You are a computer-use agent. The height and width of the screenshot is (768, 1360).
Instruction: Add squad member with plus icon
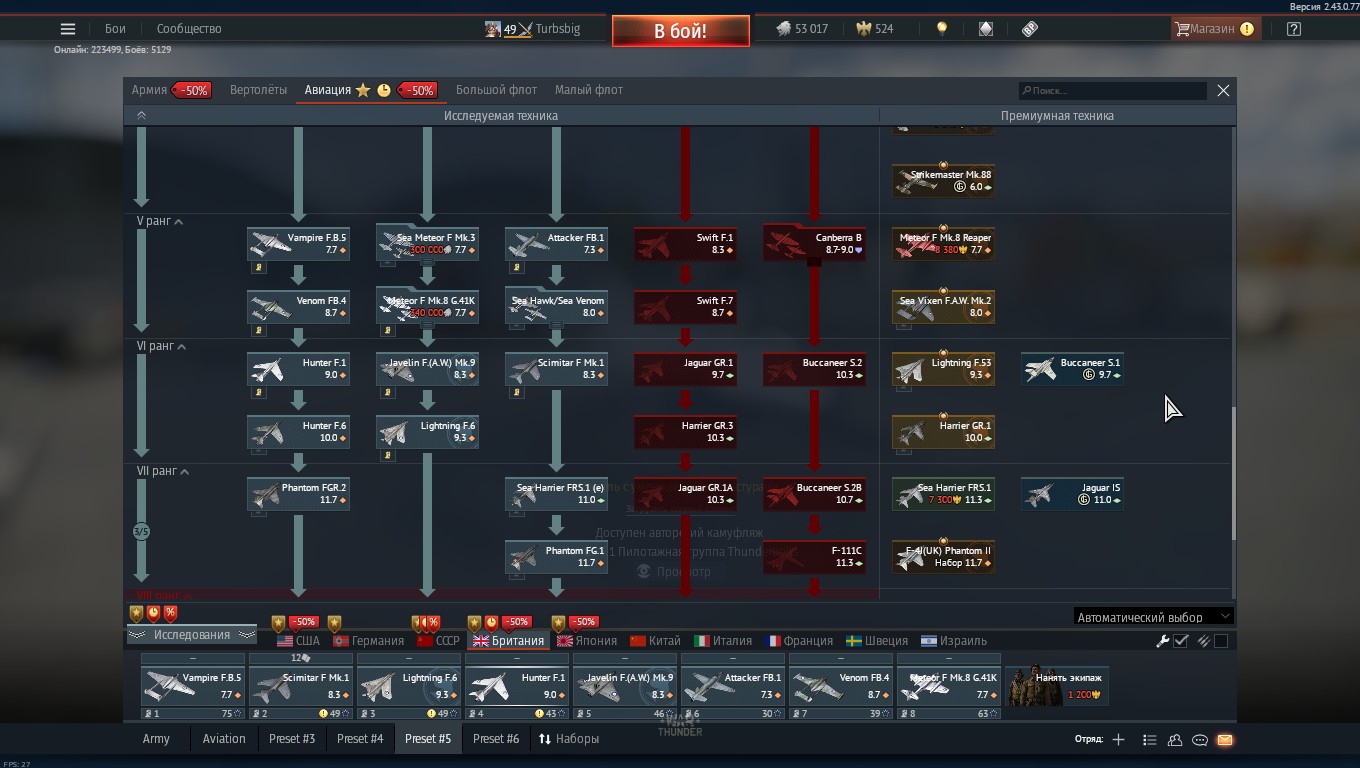[x=1118, y=740]
